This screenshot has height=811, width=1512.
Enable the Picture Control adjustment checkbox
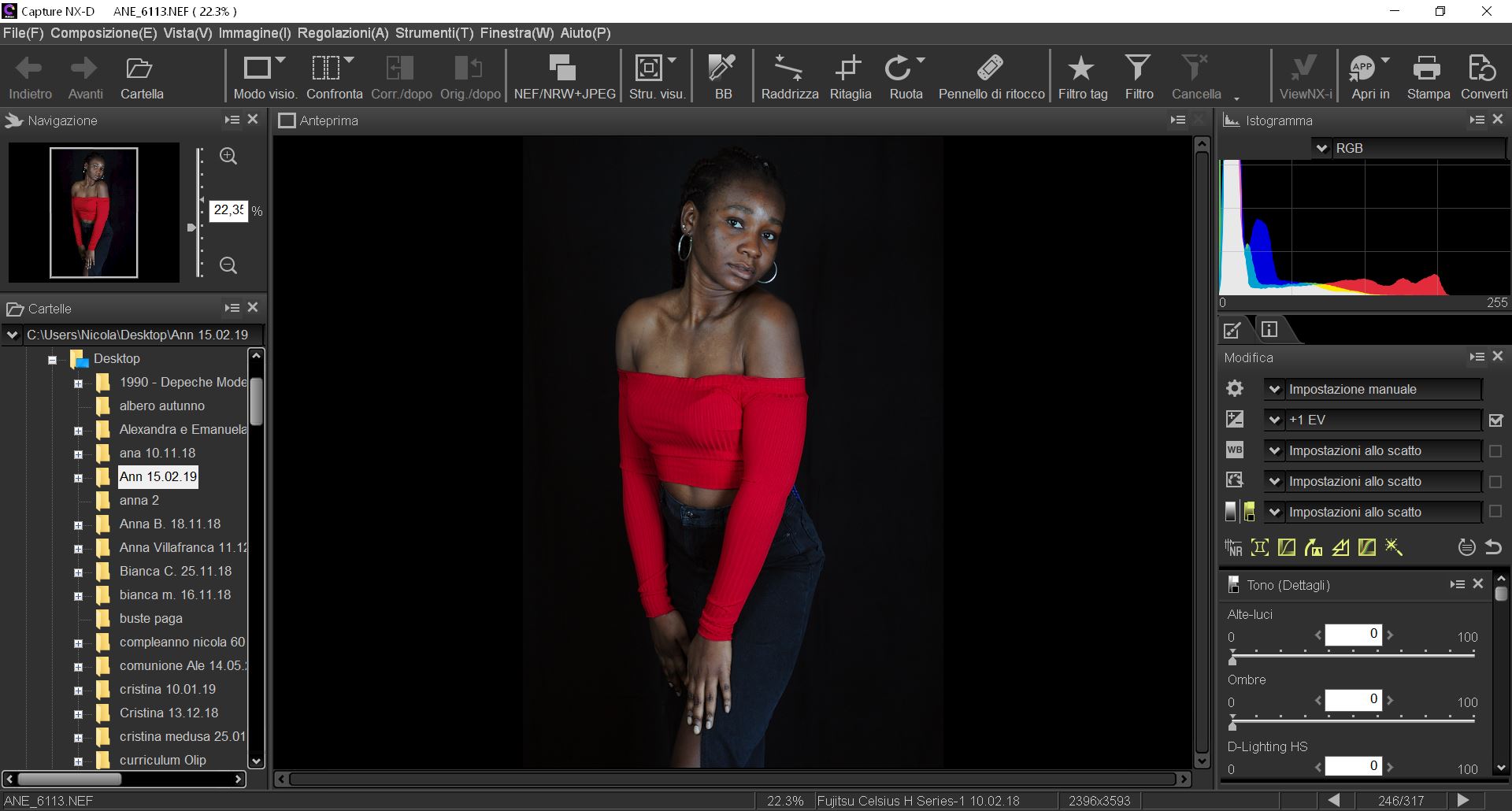pos(1496,481)
